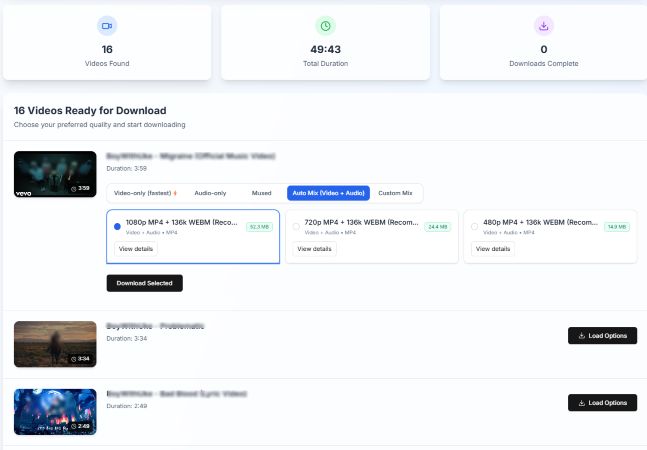This screenshot has height=450, width=647.
Task: Select the 480p MP4 + 136k WEBM radio option
Action: pyautogui.click(x=476, y=226)
